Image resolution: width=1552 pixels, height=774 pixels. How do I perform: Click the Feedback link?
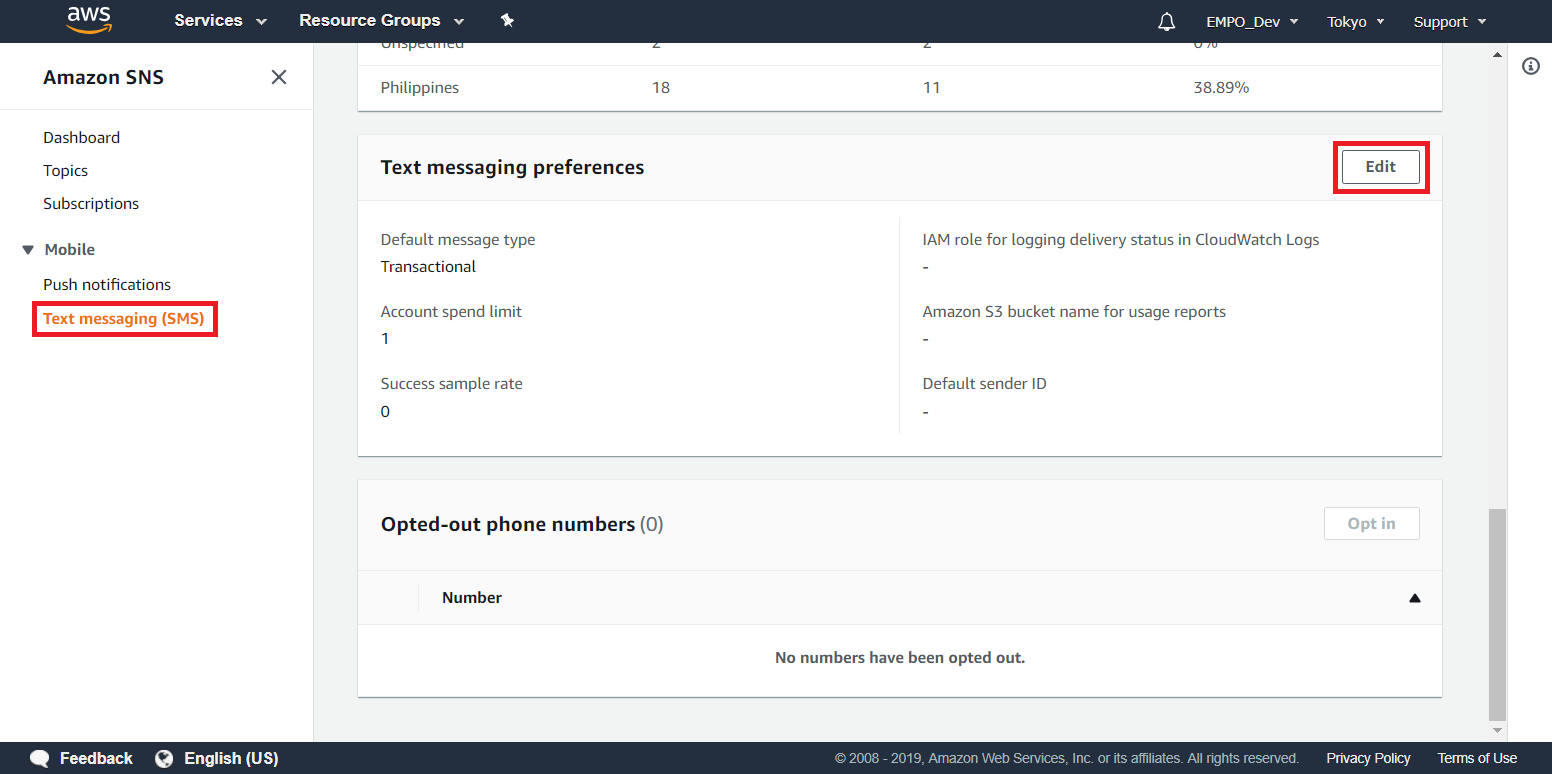pyautogui.click(x=96, y=758)
